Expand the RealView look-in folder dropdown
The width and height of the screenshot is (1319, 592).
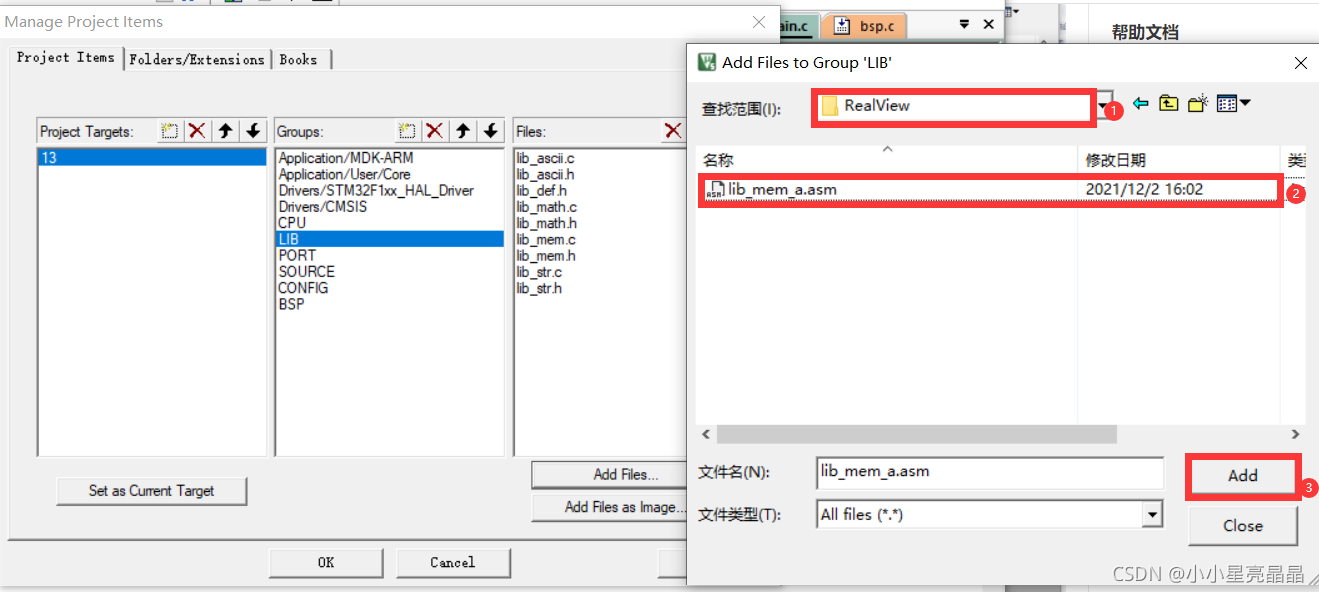coord(1104,105)
